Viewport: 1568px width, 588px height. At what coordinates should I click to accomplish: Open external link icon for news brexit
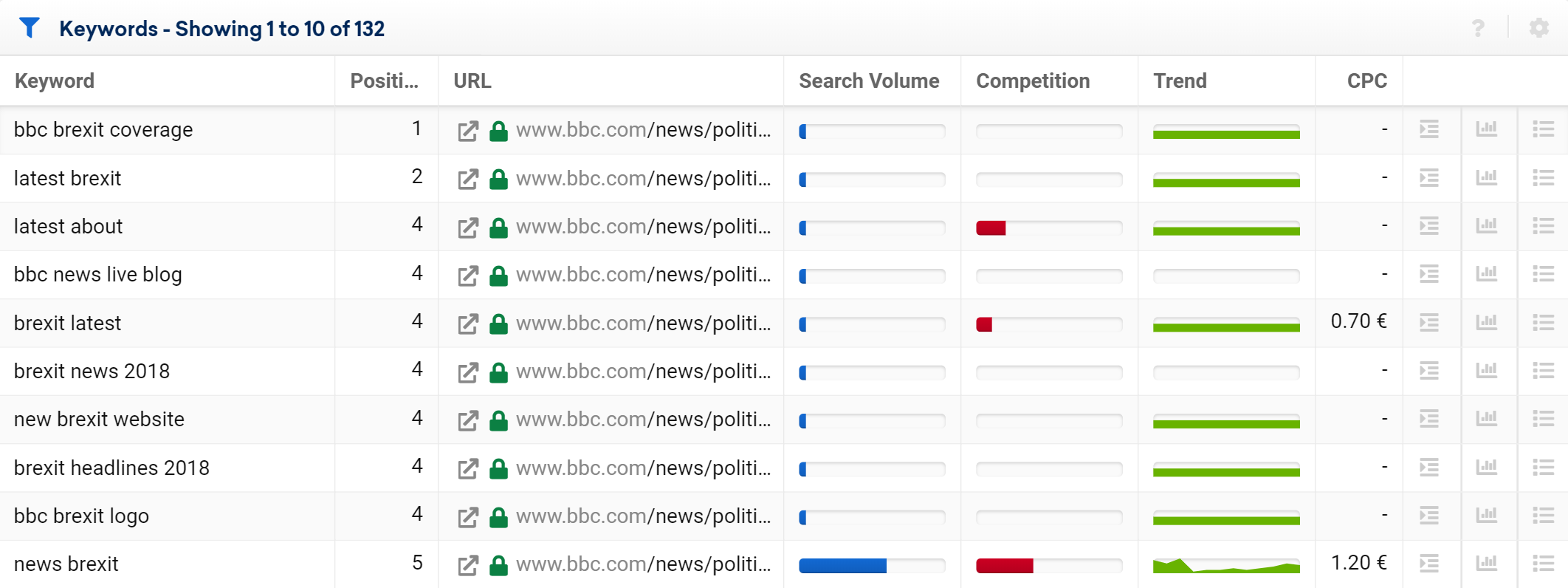pos(468,565)
